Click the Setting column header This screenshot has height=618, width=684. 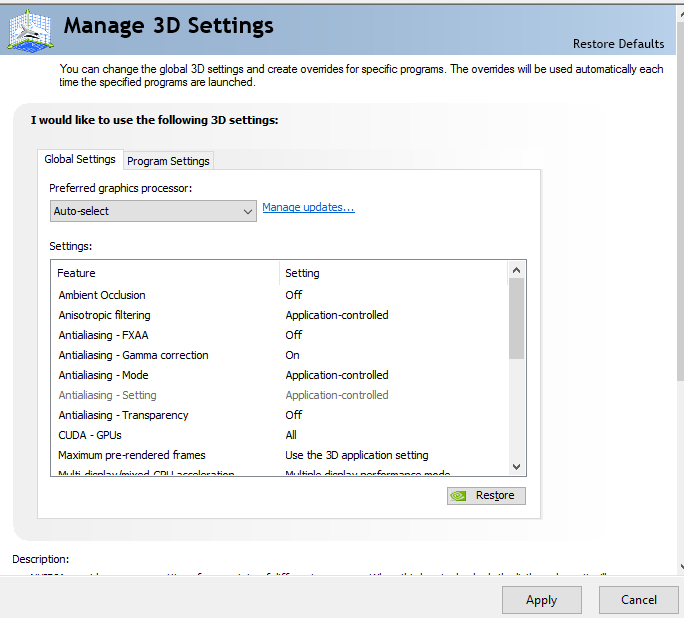(393, 273)
